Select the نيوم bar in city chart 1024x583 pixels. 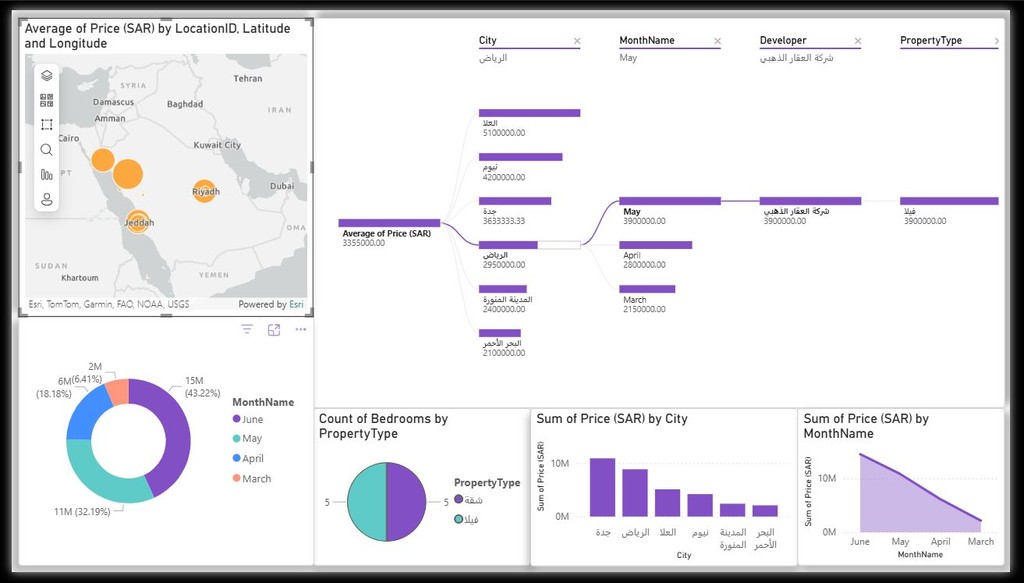[700, 505]
